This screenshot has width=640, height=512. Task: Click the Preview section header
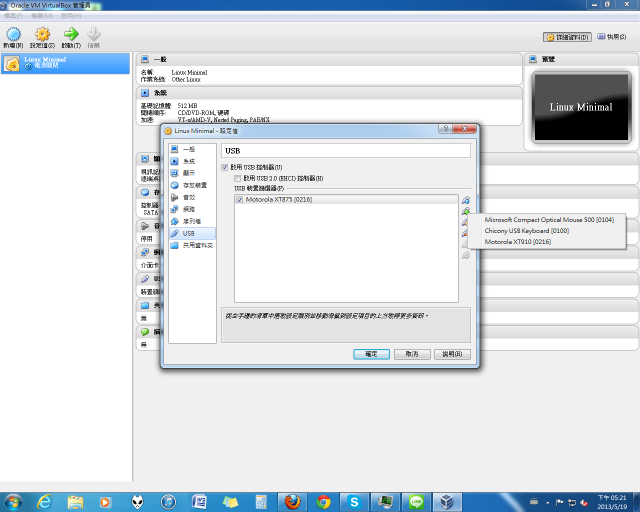[582, 59]
